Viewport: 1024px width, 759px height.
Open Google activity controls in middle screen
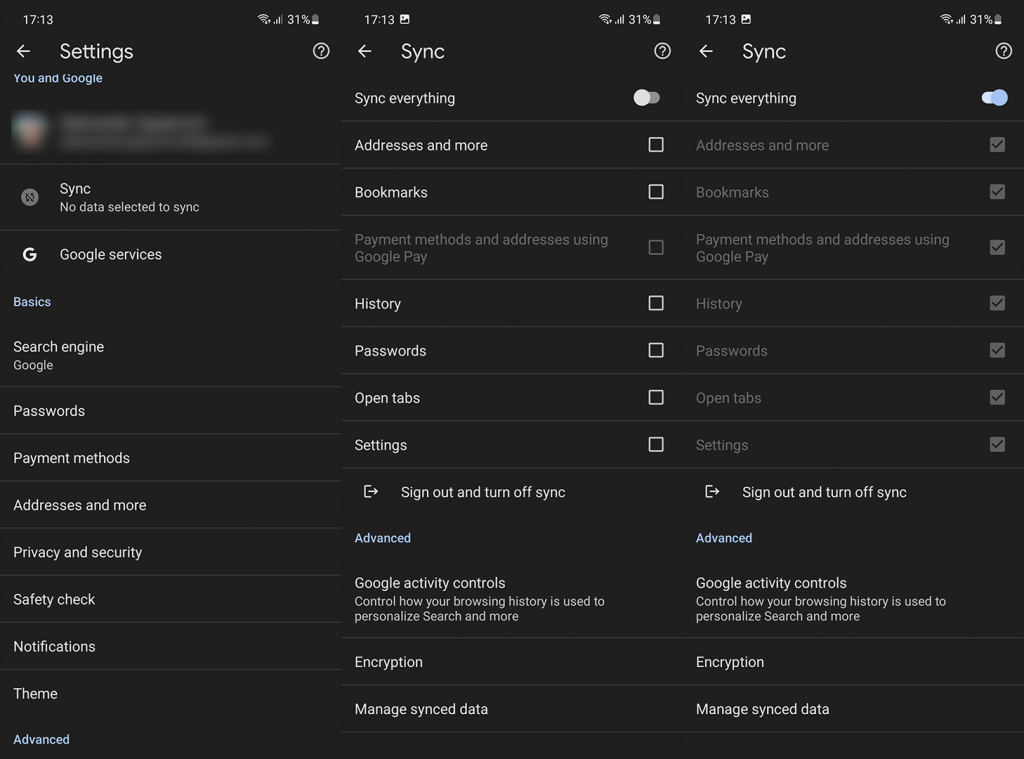tap(512, 599)
